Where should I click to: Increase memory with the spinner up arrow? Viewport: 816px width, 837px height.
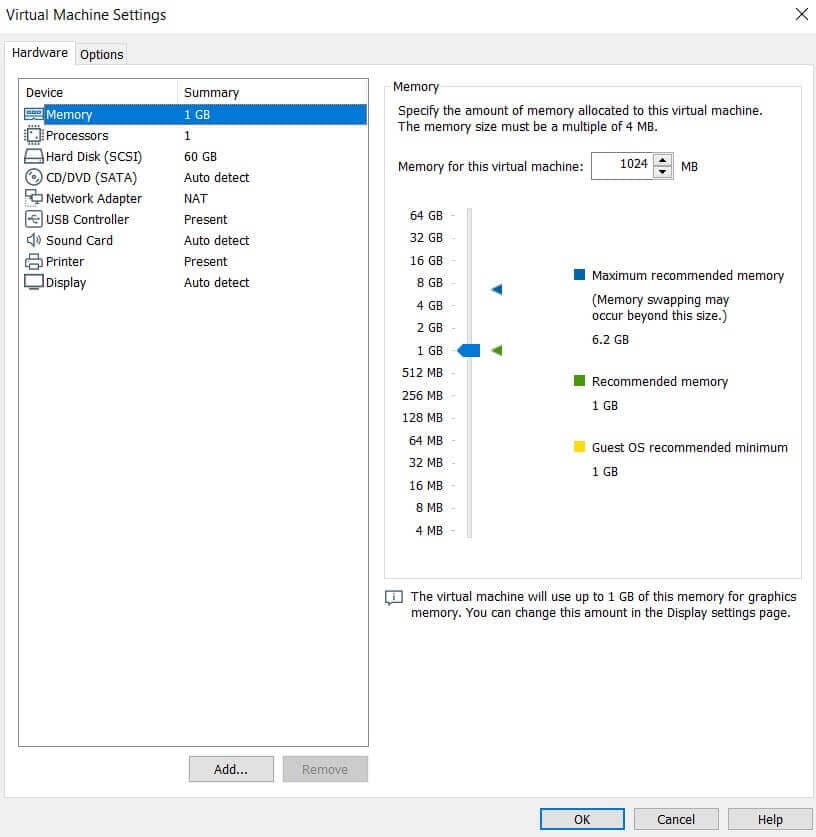662,160
